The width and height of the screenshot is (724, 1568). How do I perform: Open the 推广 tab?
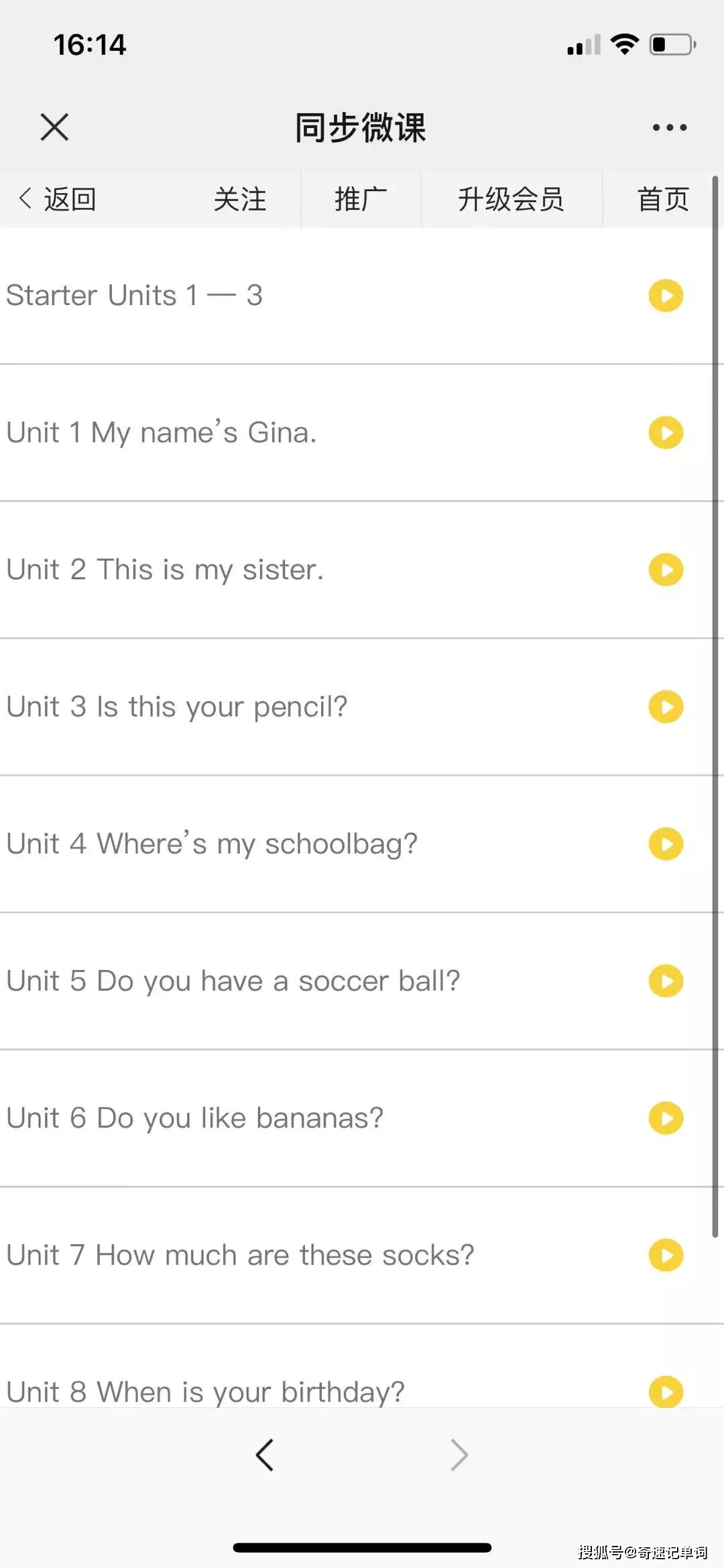coord(361,199)
